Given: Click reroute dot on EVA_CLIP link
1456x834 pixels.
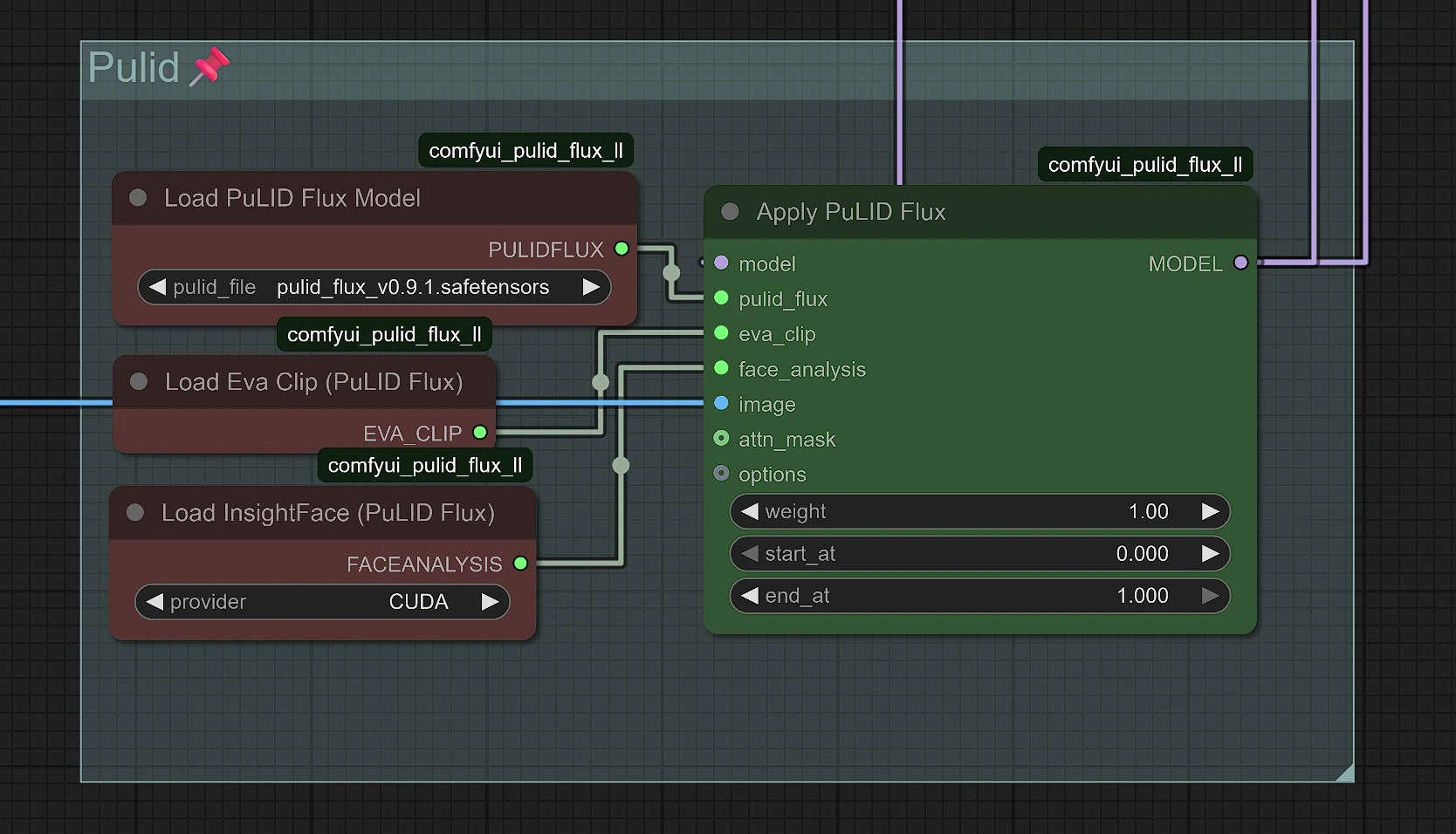Looking at the screenshot, I should [601, 382].
